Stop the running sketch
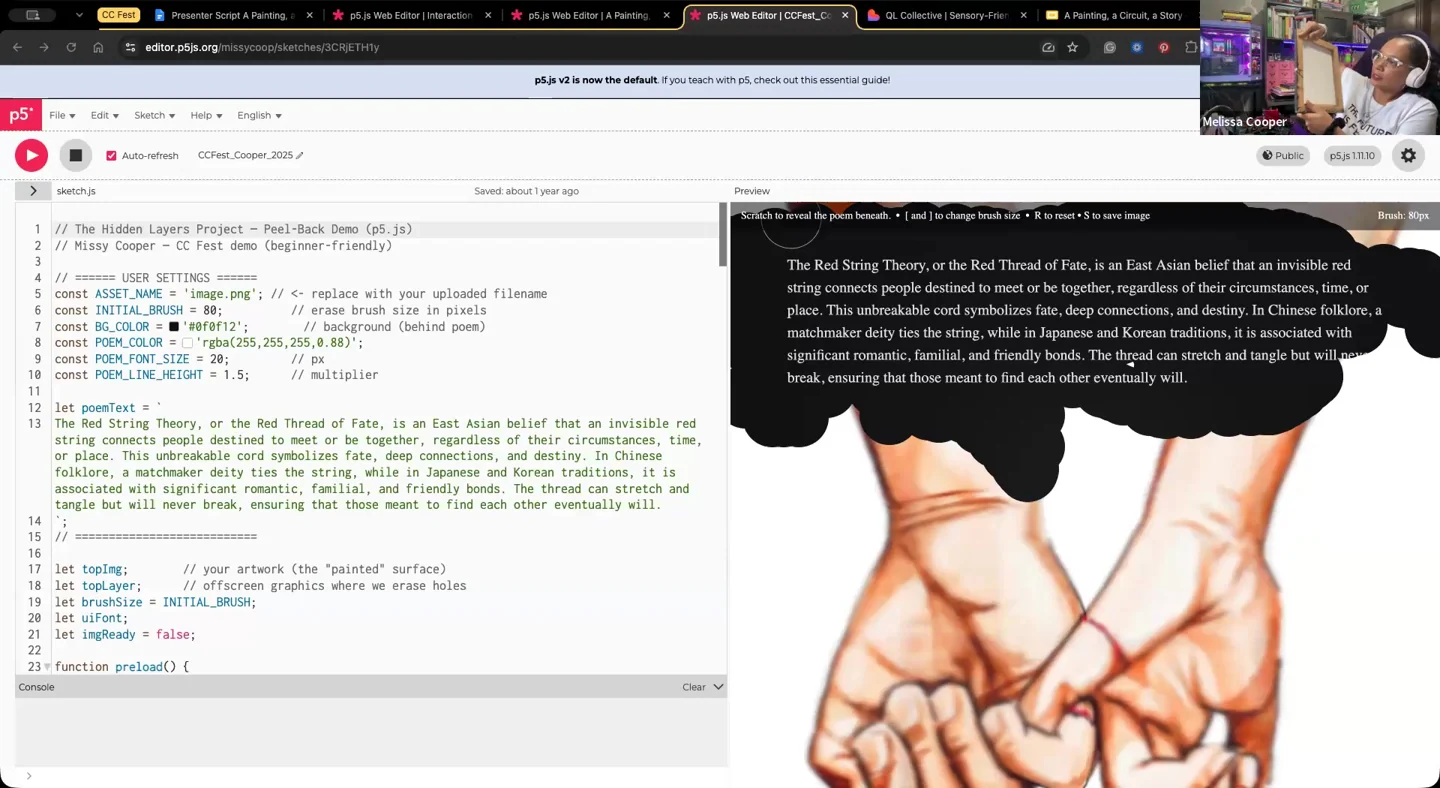This screenshot has height=788, width=1440. click(x=75, y=155)
